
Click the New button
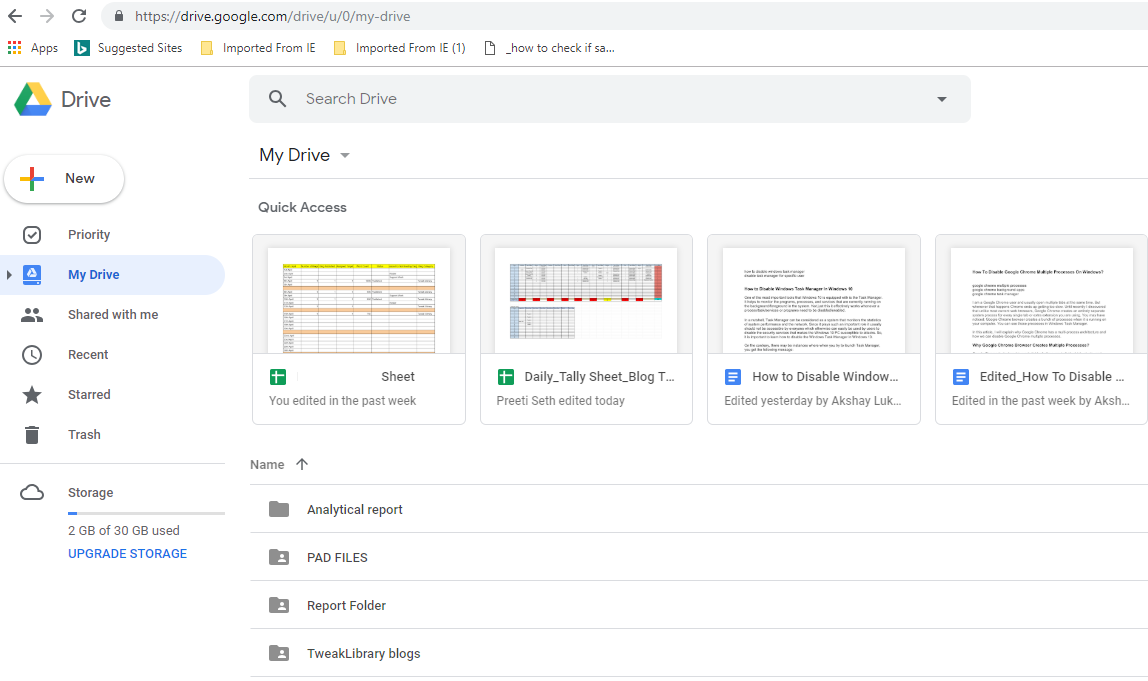(x=64, y=178)
